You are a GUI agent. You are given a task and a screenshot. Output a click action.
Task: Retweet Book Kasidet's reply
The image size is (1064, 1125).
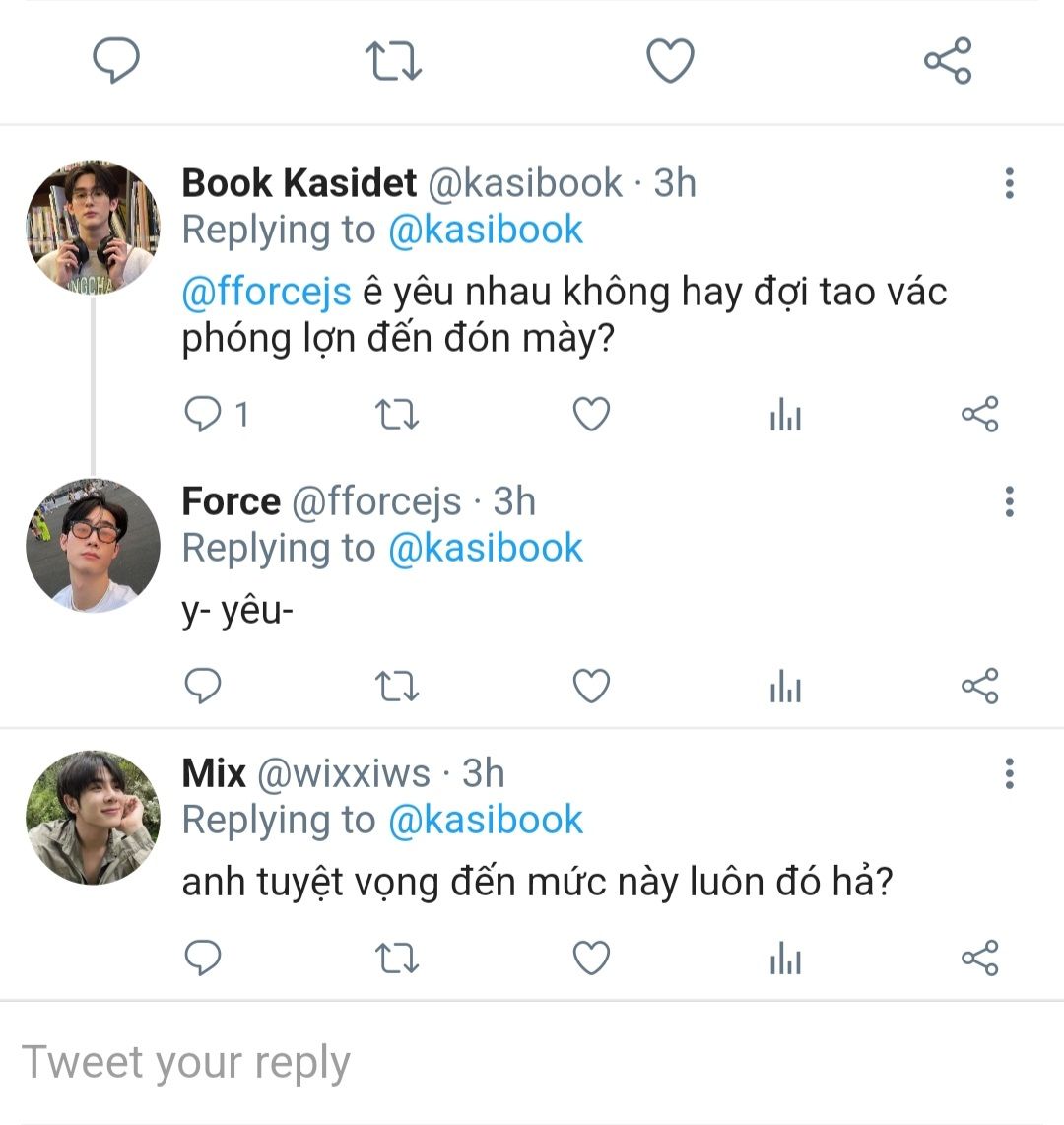[398, 415]
